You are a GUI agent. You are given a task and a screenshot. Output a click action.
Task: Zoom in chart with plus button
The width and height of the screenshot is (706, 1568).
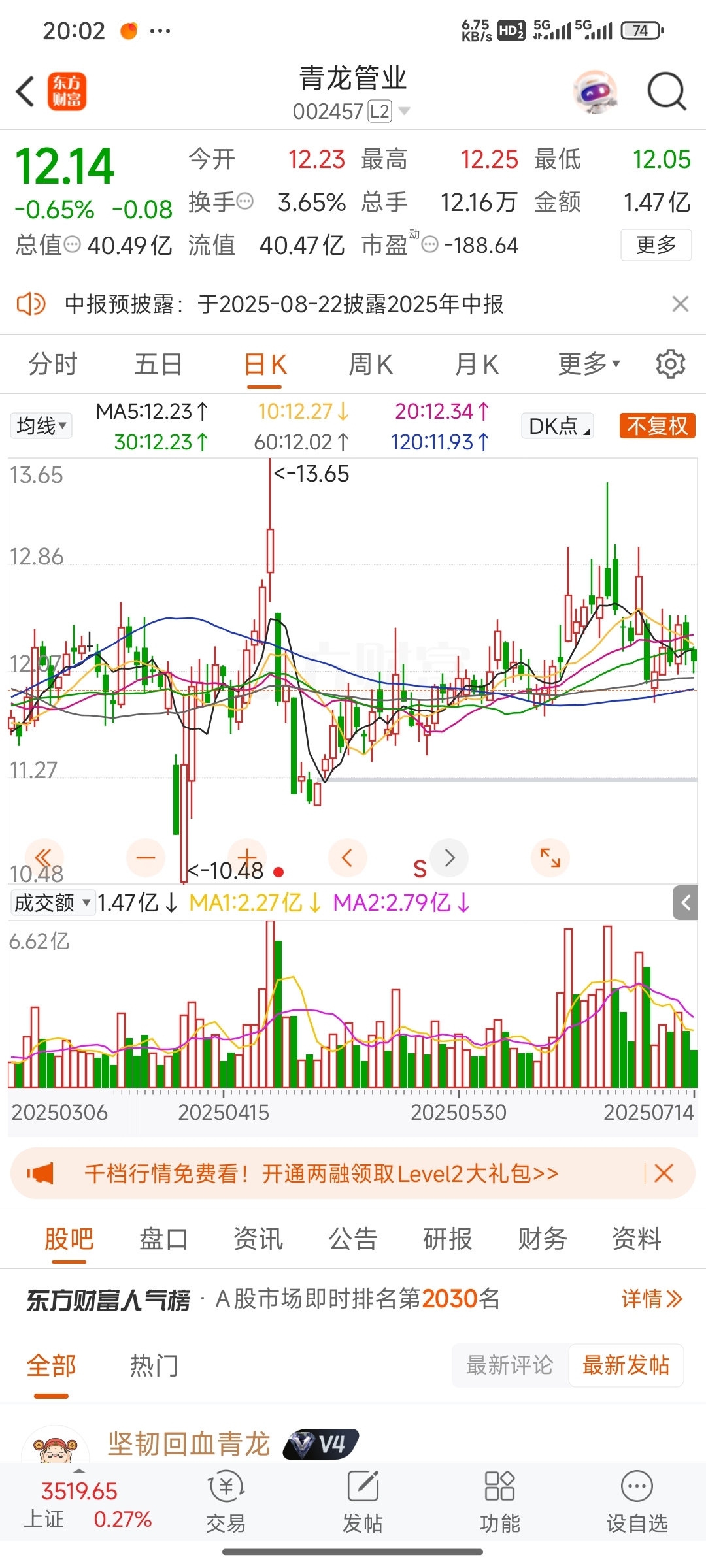(247, 858)
